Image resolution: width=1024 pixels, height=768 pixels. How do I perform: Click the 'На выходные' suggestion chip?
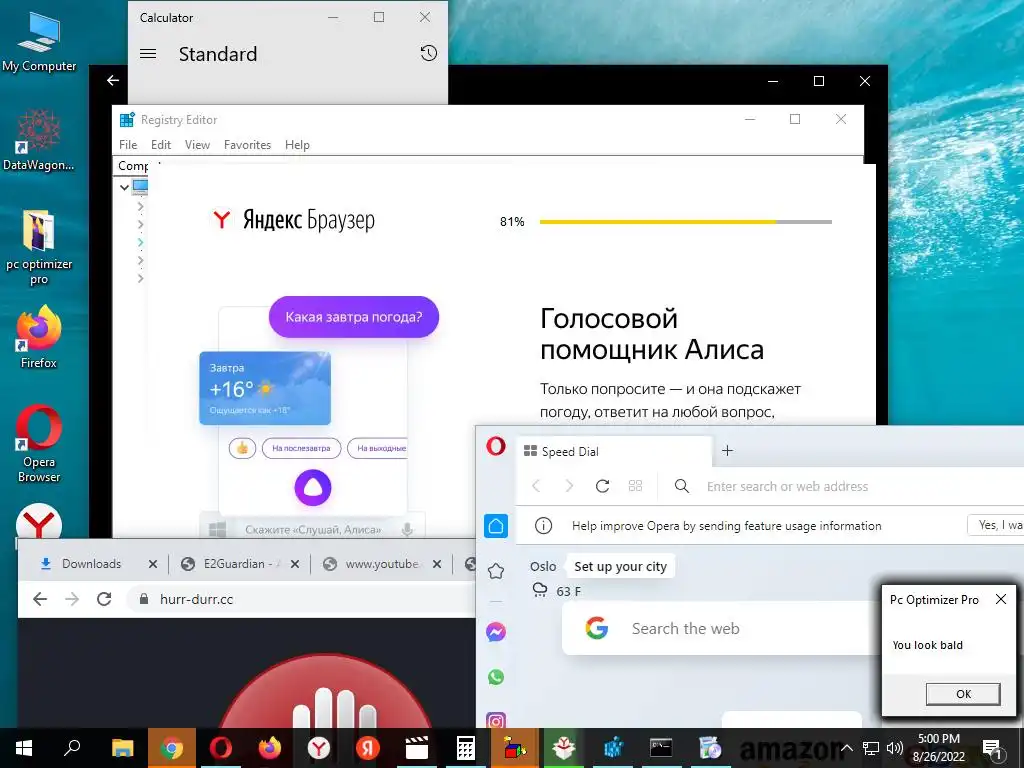[377, 448]
